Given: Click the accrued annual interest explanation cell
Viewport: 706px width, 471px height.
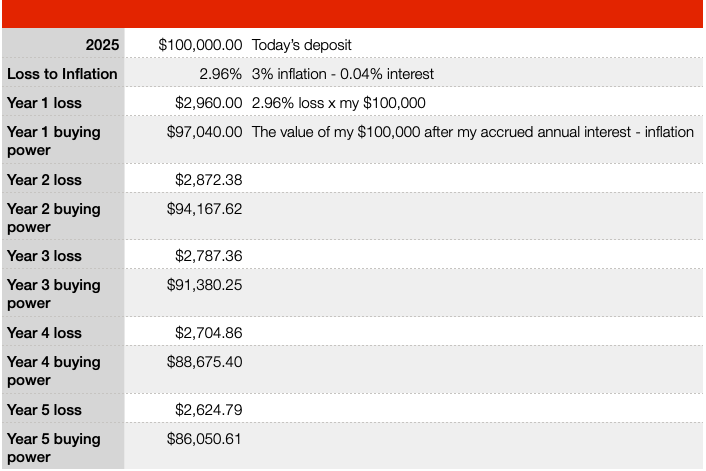Looking at the screenshot, I should coord(472,131).
